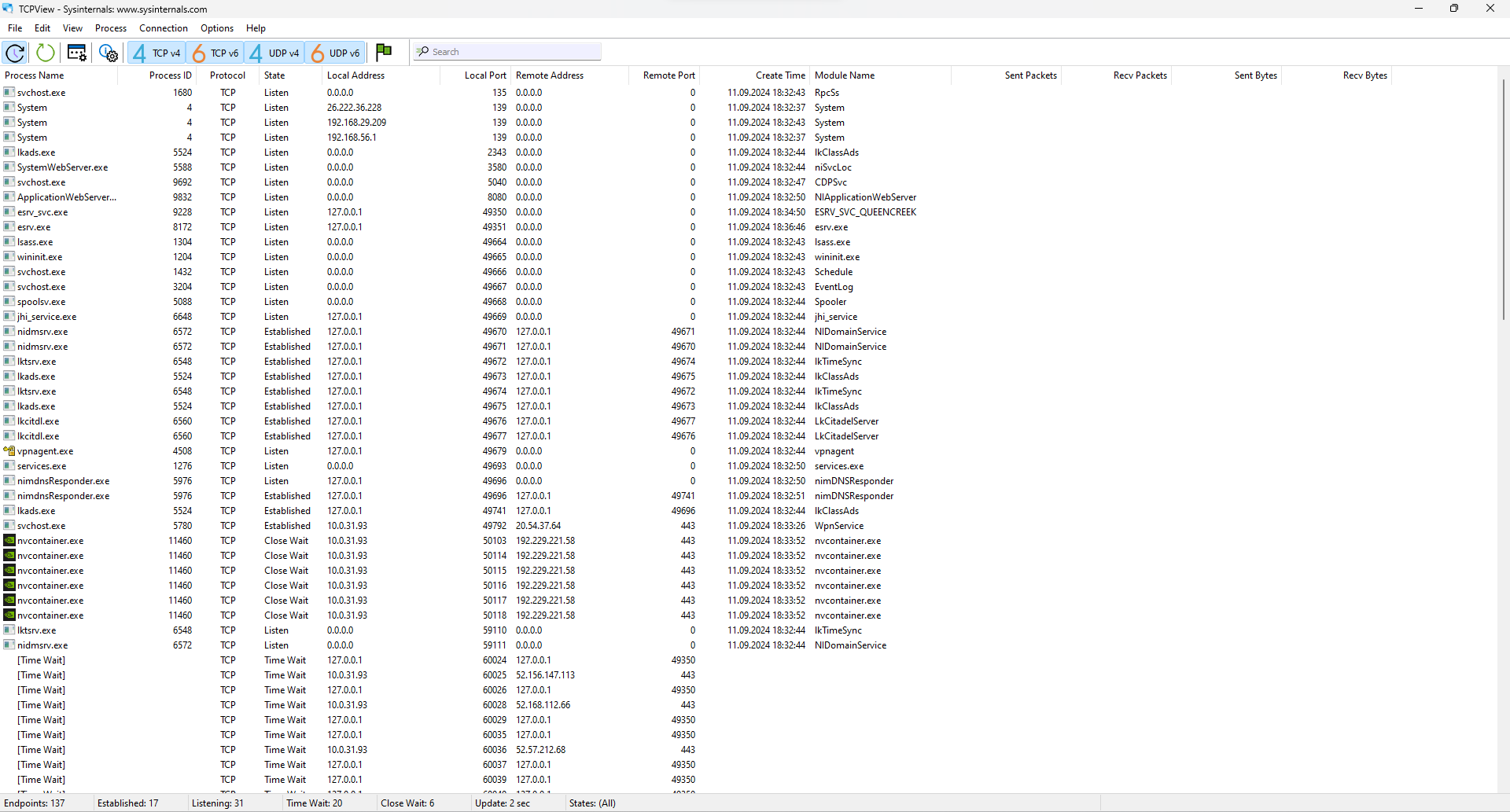Select module name WpnService
The width and height of the screenshot is (1510, 812).
click(838, 526)
